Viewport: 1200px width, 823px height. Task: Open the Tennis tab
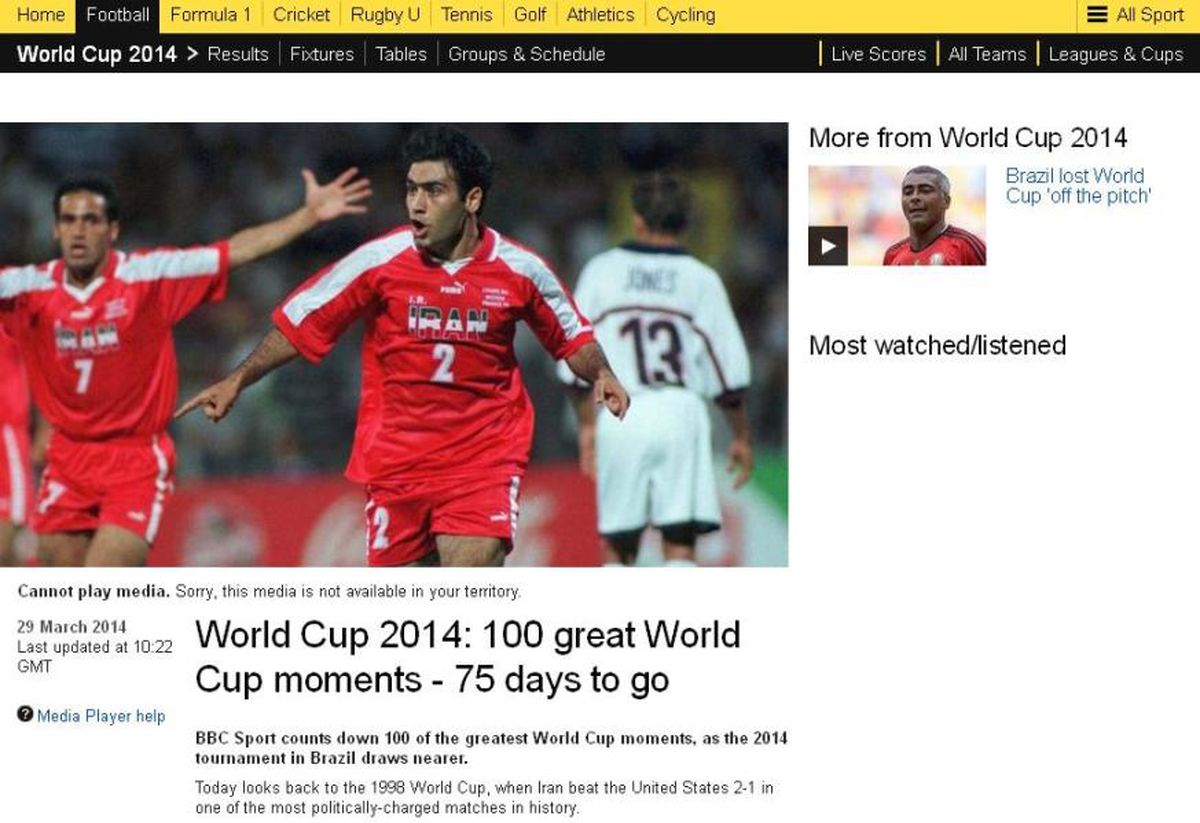tap(467, 15)
